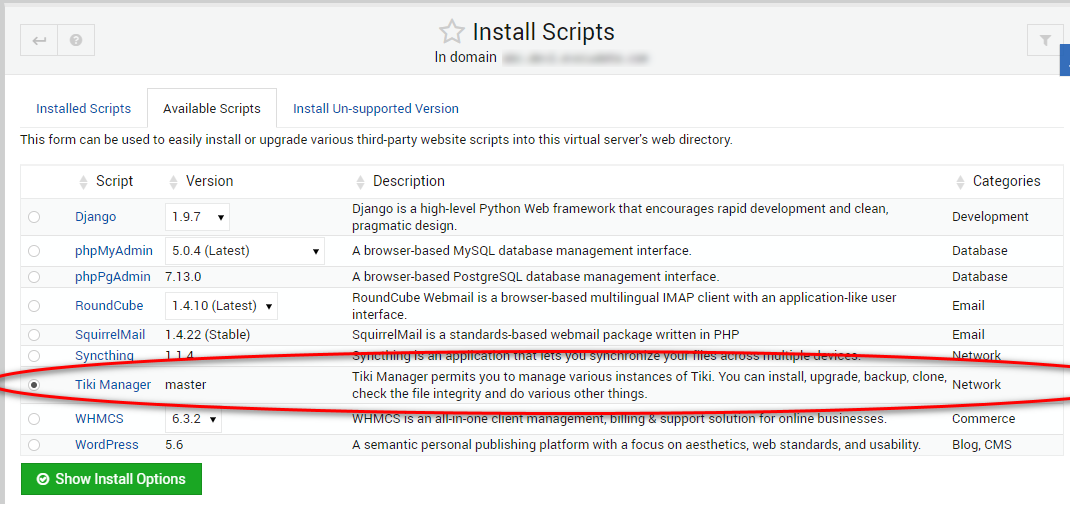
Task: Sort by Categories column sort icon
Action: pos(960,182)
